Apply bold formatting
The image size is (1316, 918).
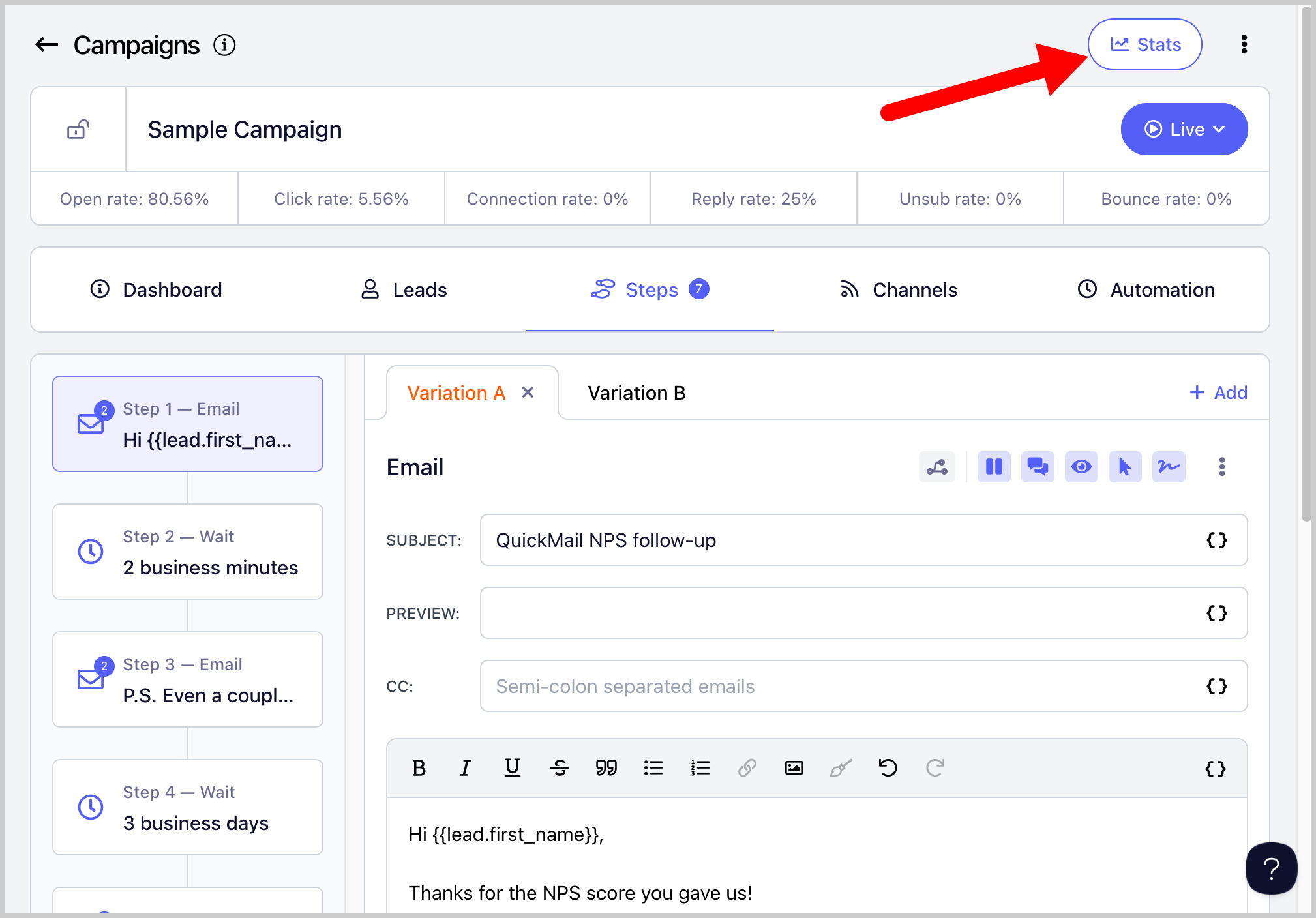(x=419, y=768)
